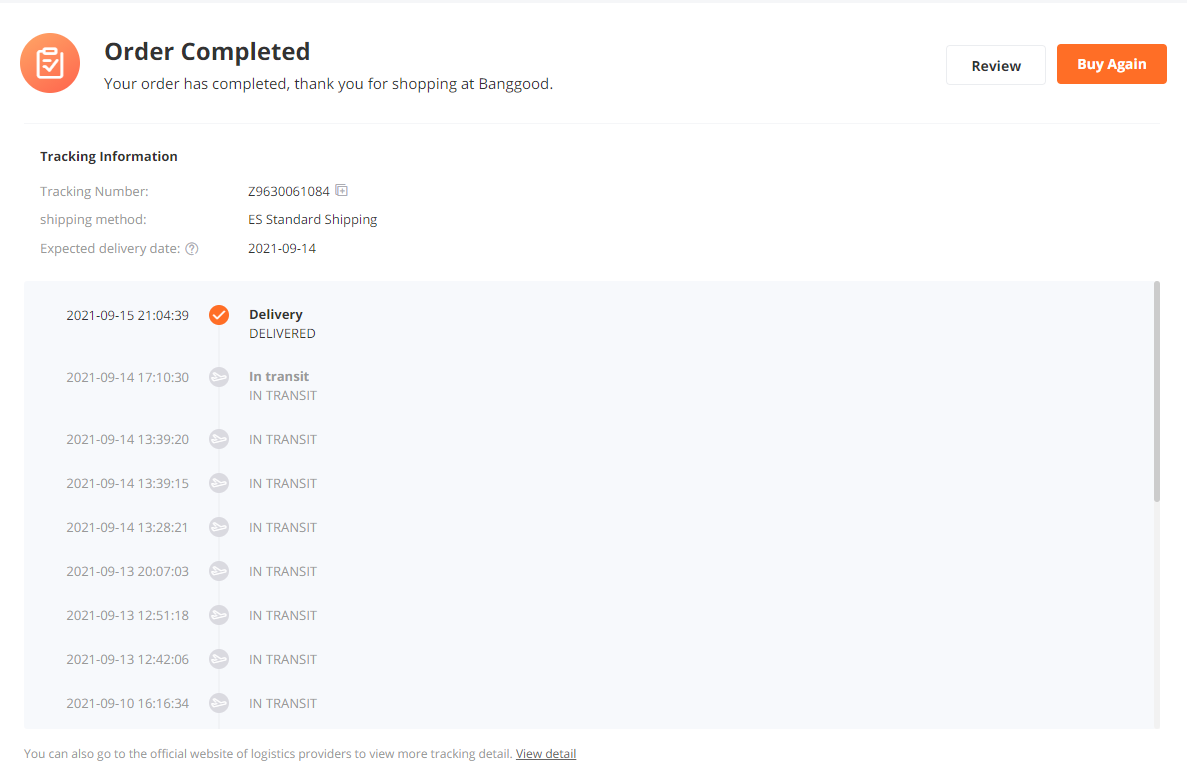
Task: Click the tracking list vertical scrollbar
Action: [1157, 391]
